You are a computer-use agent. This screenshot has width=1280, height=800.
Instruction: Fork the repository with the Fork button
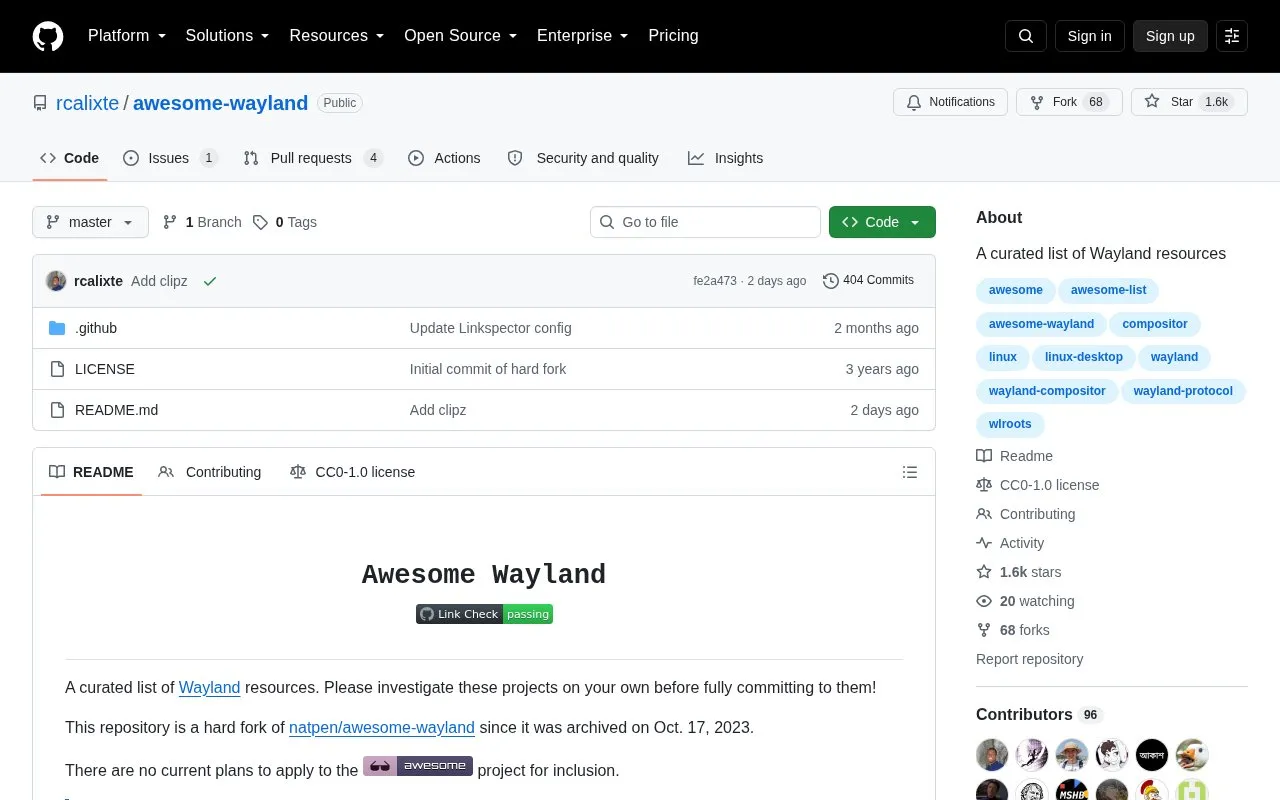pos(1069,102)
